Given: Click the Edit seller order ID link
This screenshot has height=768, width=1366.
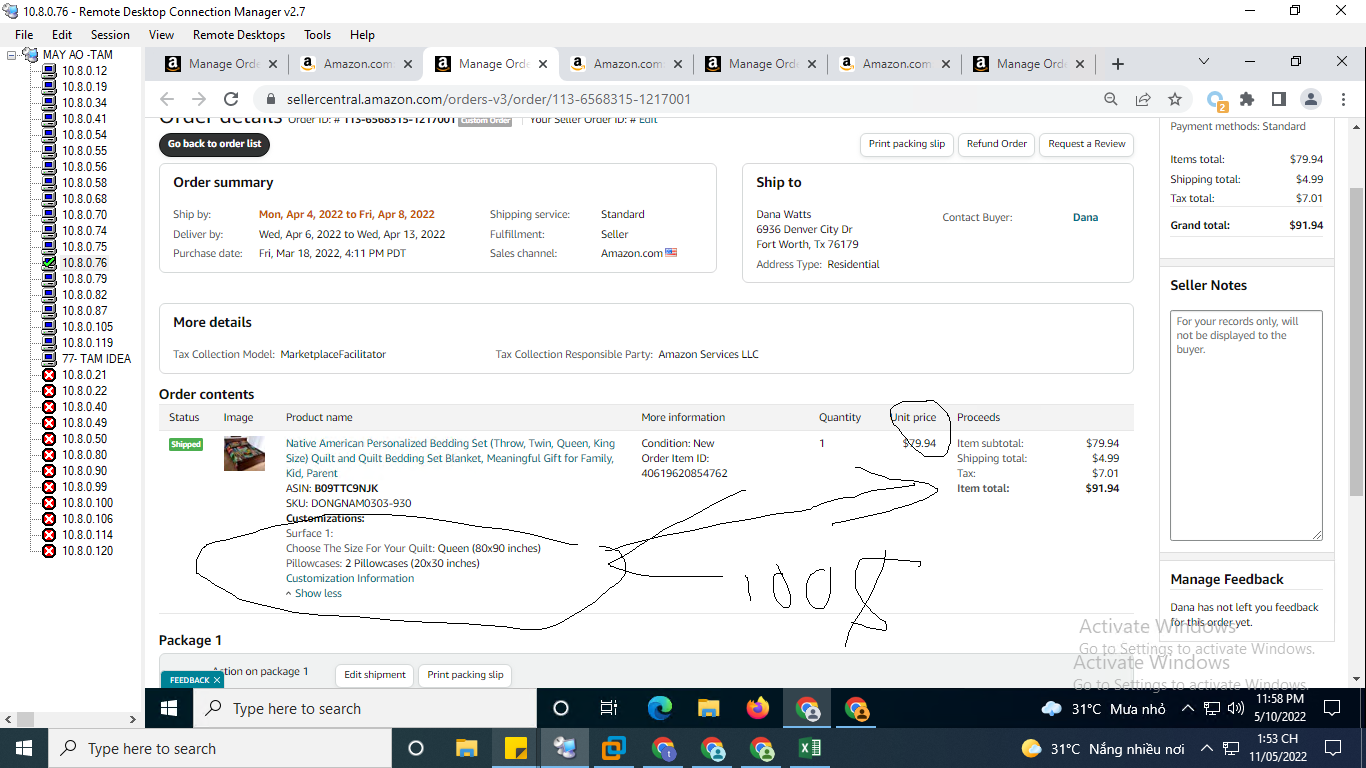Looking at the screenshot, I should (x=648, y=120).
